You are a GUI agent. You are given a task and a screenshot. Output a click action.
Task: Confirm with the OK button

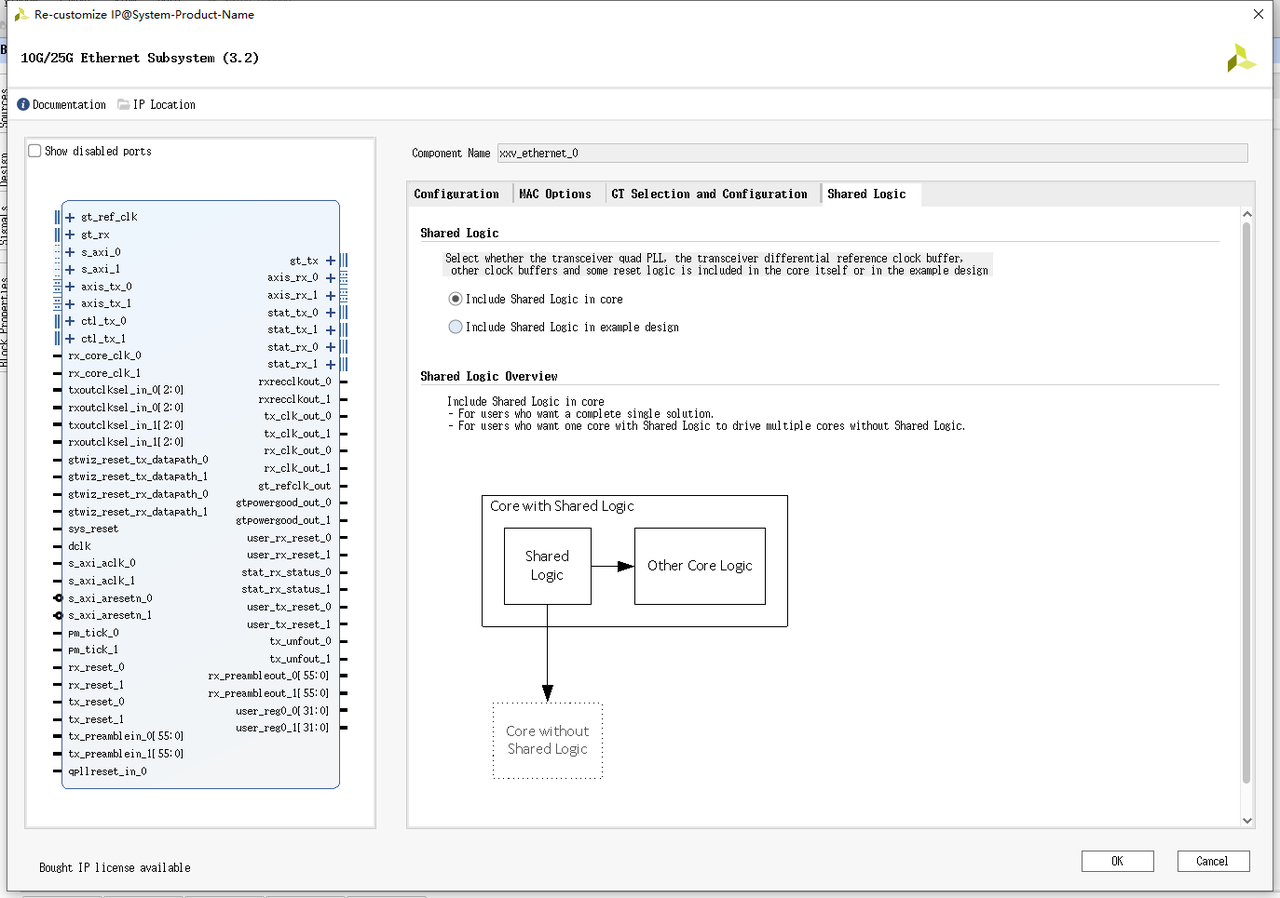1117,861
